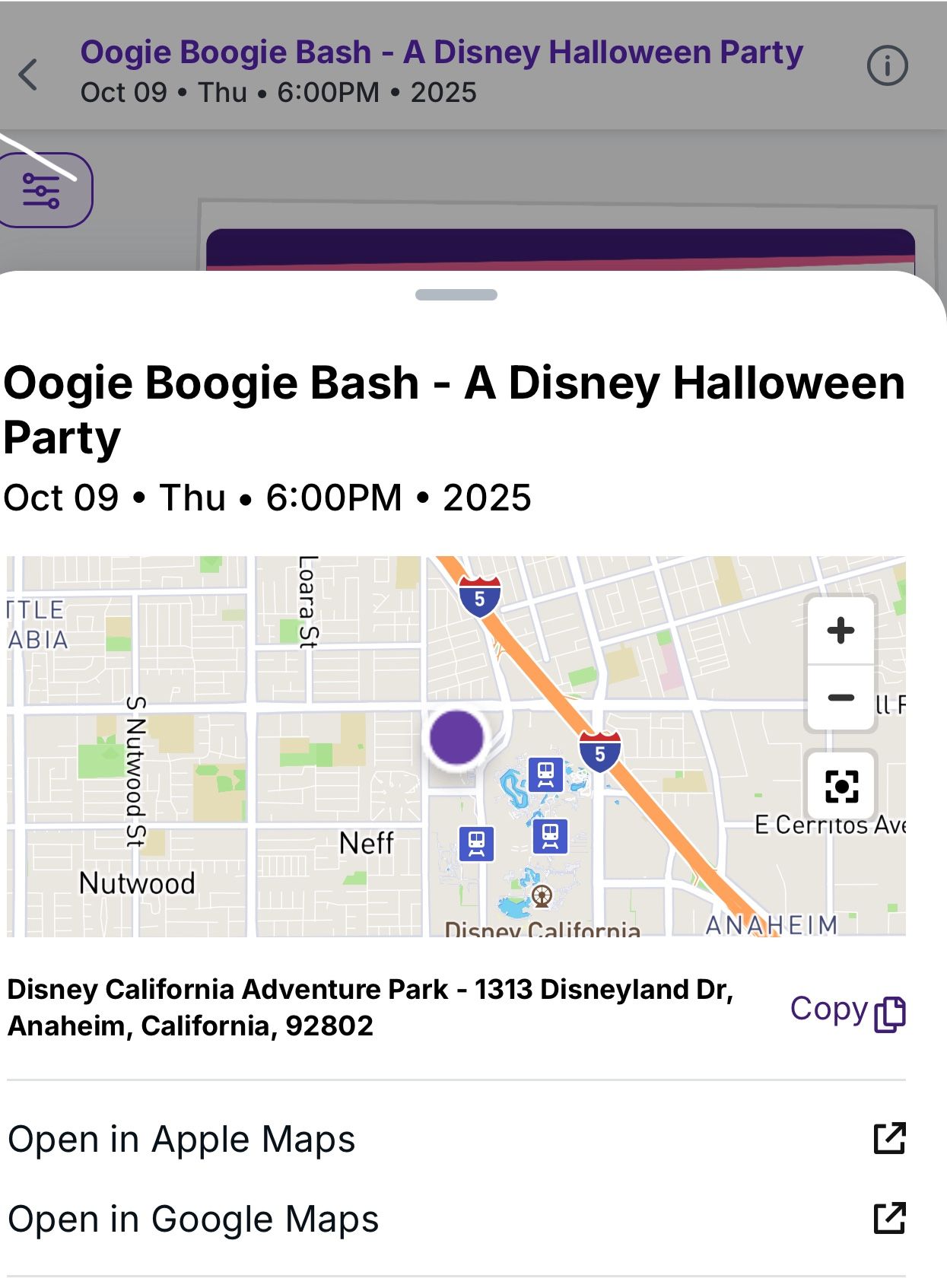The height and width of the screenshot is (1288, 947).
Task: Open the filter sliders button
Action: (43, 190)
